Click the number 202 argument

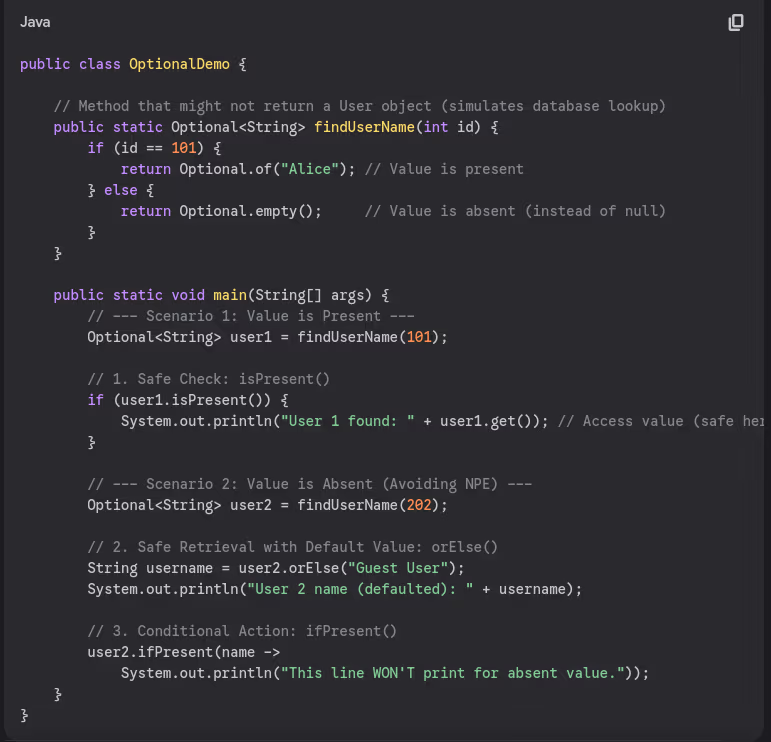tap(419, 505)
